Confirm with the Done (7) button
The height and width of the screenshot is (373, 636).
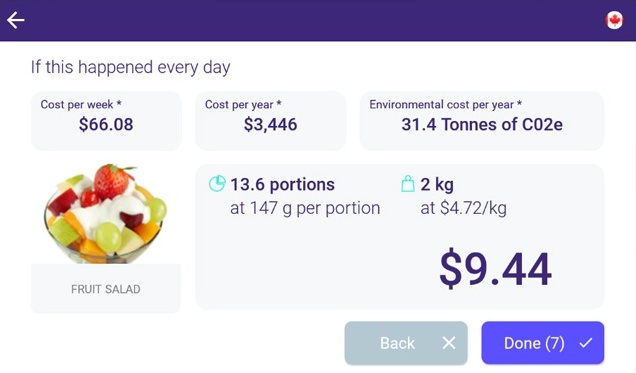[543, 343]
